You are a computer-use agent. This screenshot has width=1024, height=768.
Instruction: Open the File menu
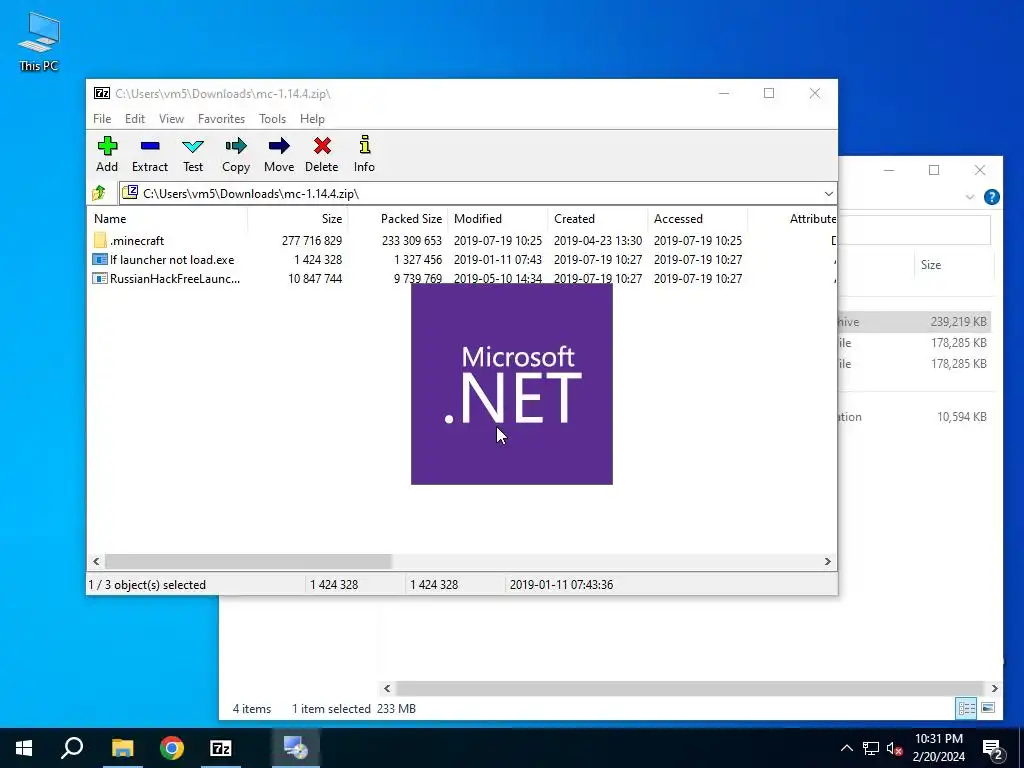pos(102,119)
